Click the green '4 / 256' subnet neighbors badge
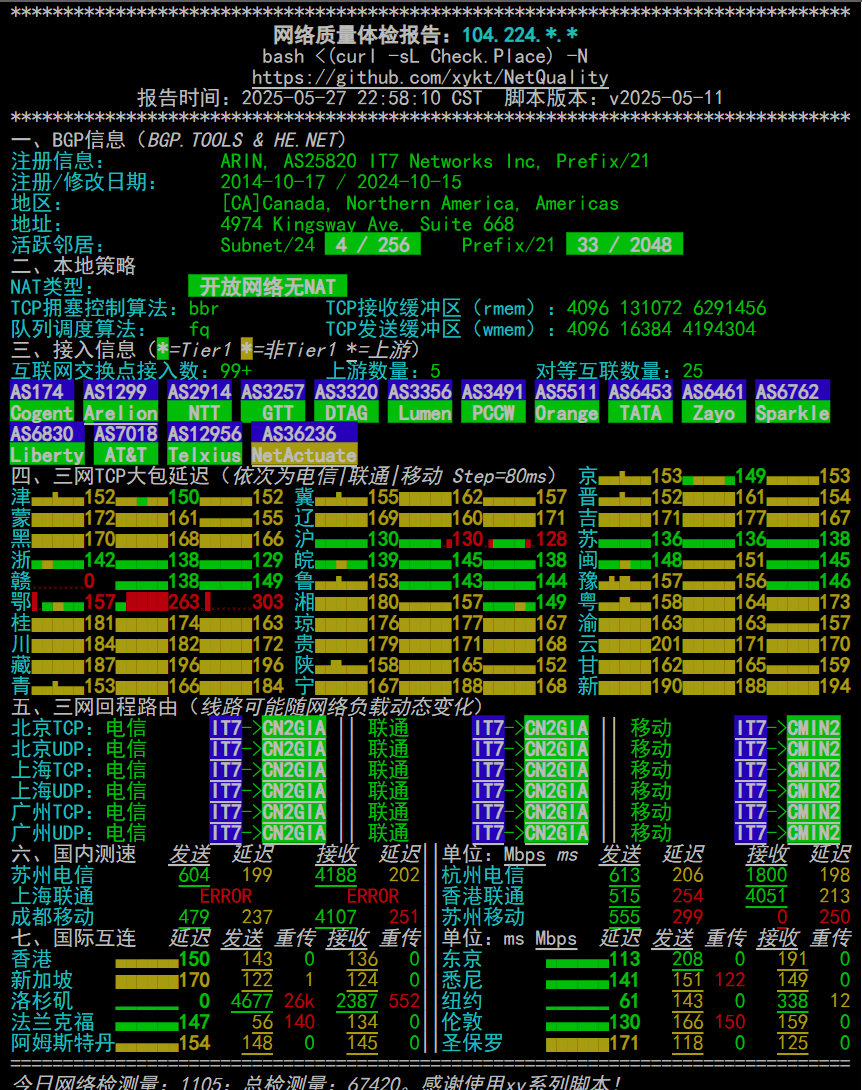The height and width of the screenshot is (1090, 862). click(x=373, y=245)
